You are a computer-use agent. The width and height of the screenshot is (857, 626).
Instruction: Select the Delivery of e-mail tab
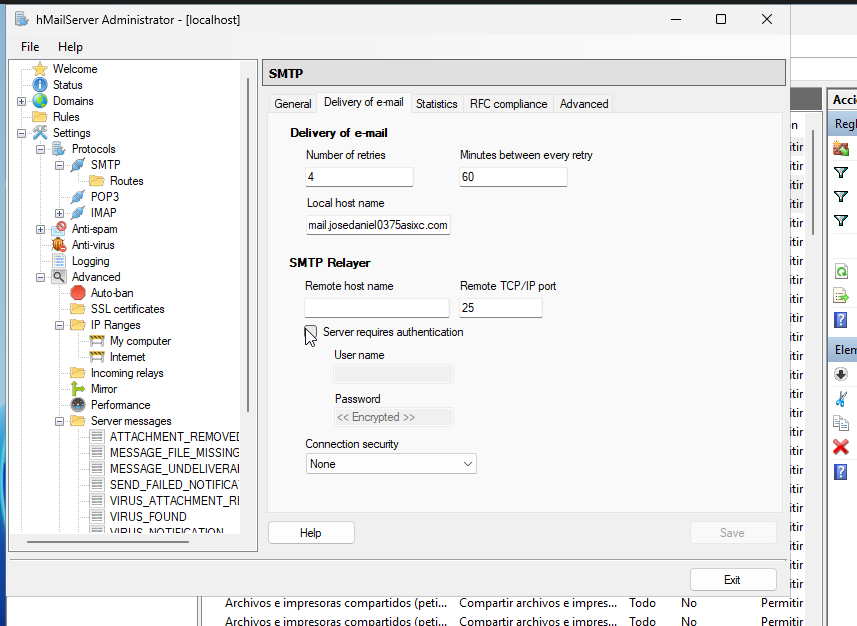point(363,102)
